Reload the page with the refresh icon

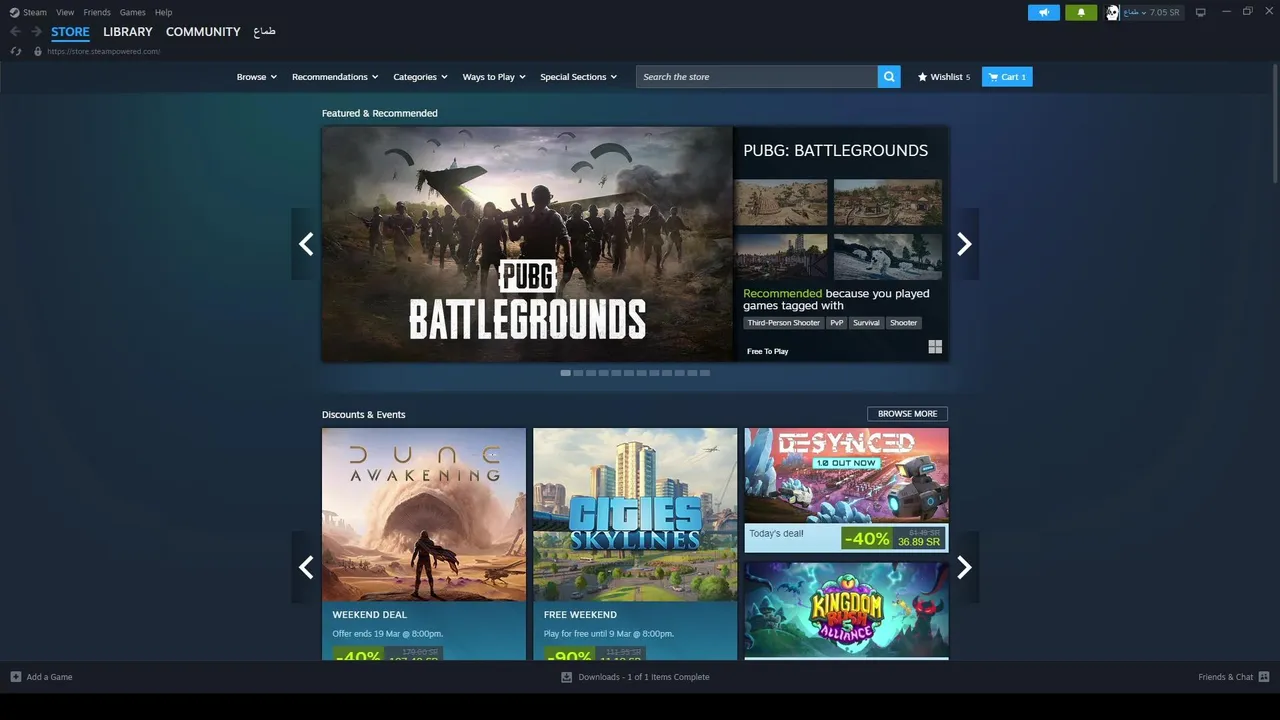click(x=16, y=51)
